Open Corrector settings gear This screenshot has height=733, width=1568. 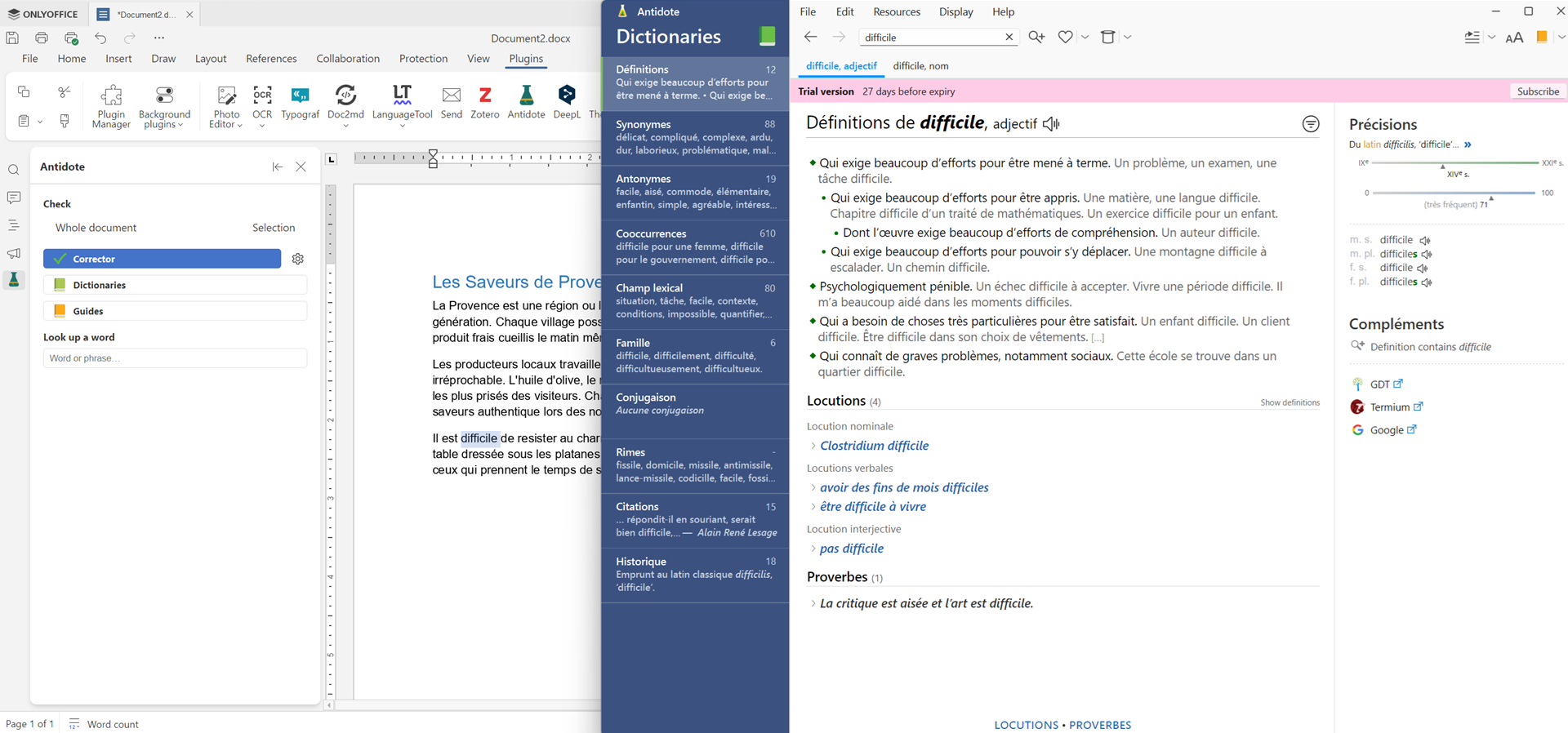298,259
